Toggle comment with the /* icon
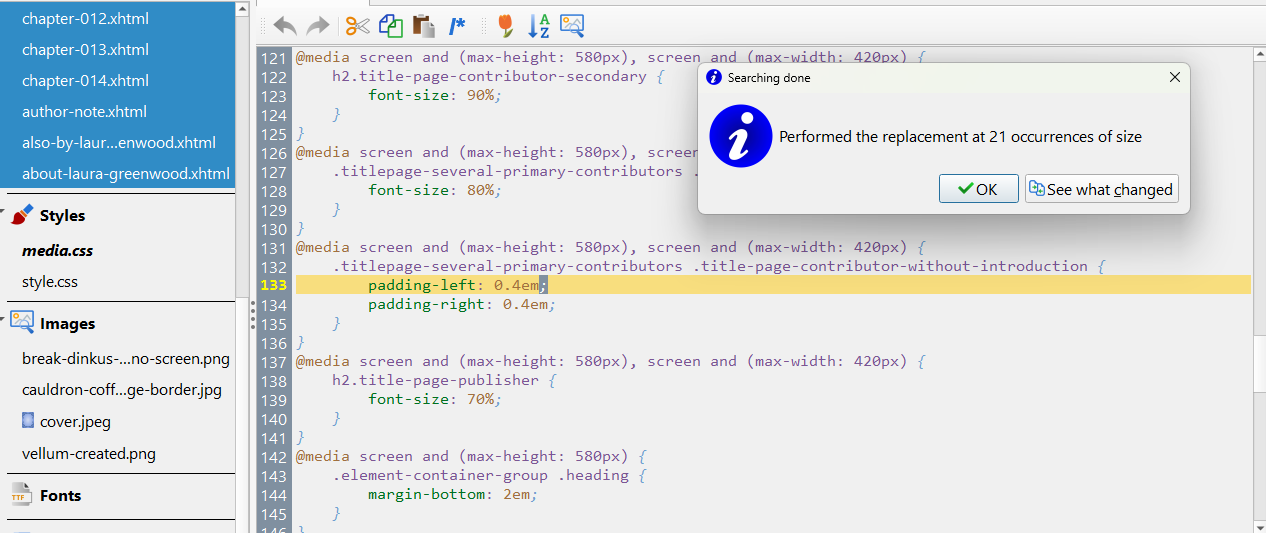 pos(457,26)
